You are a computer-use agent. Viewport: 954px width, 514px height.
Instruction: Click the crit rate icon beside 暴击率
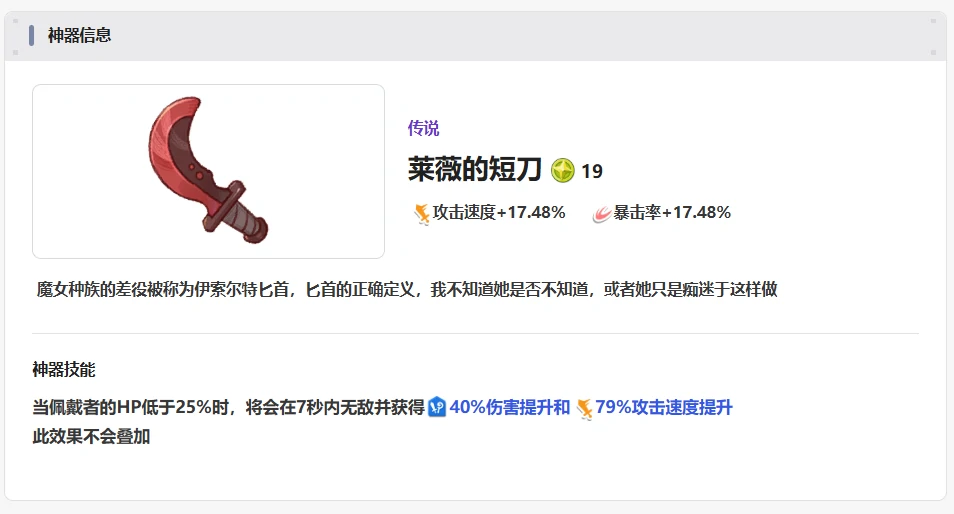pyautogui.click(x=602, y=214)
